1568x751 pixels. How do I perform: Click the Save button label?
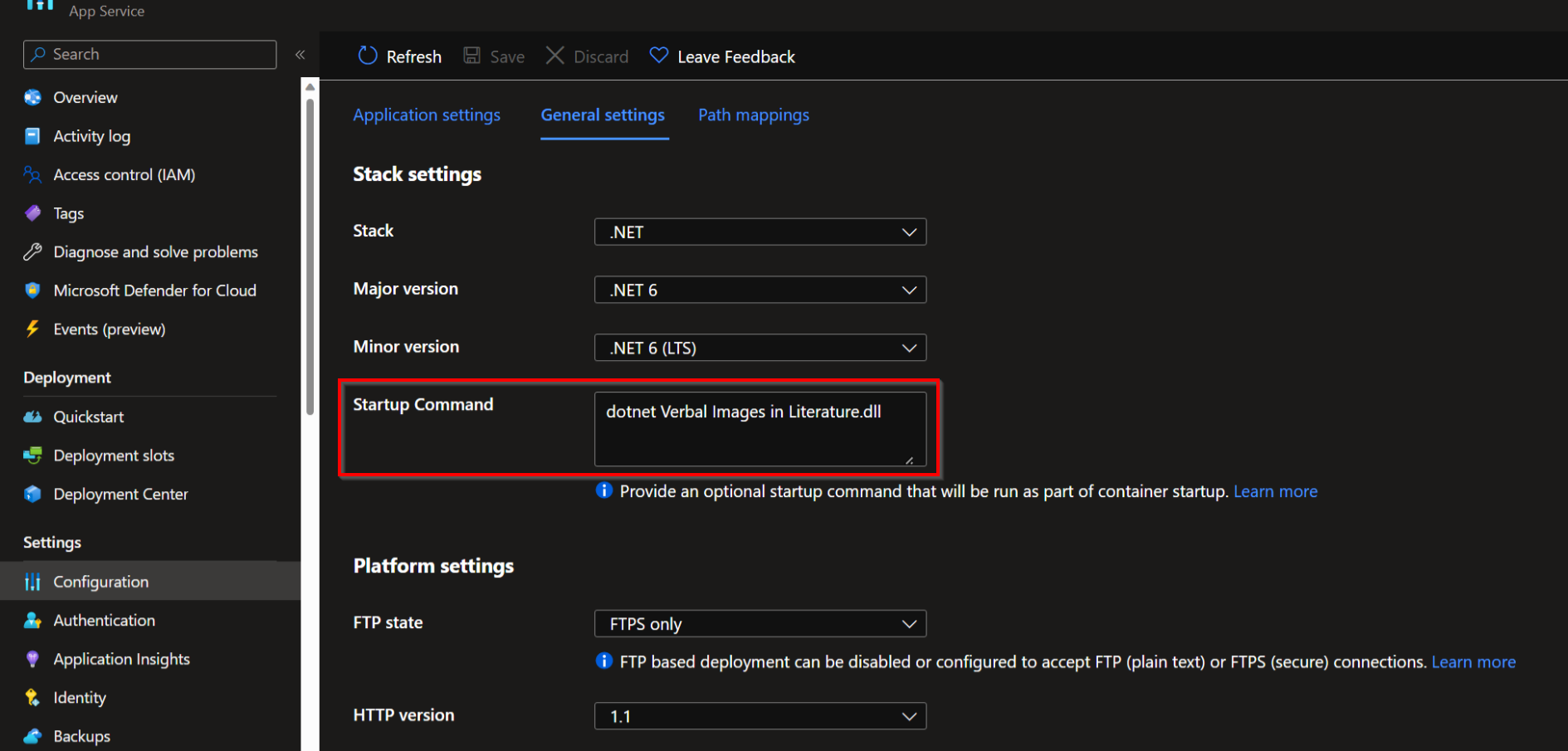tap(507, 56)
